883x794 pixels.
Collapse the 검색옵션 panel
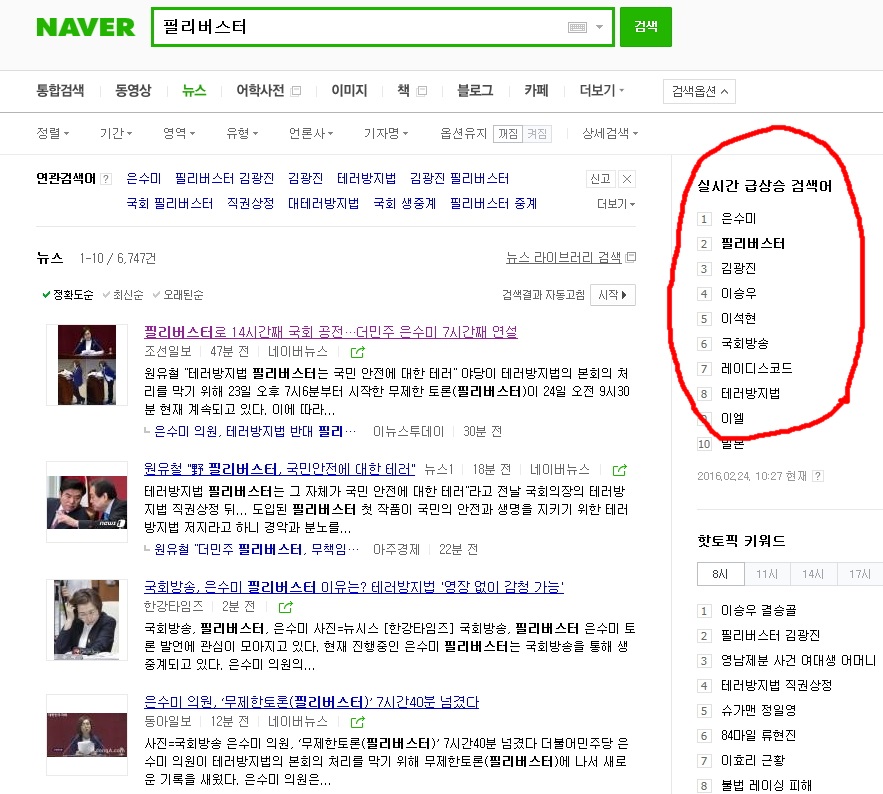(x=699, y=91)
